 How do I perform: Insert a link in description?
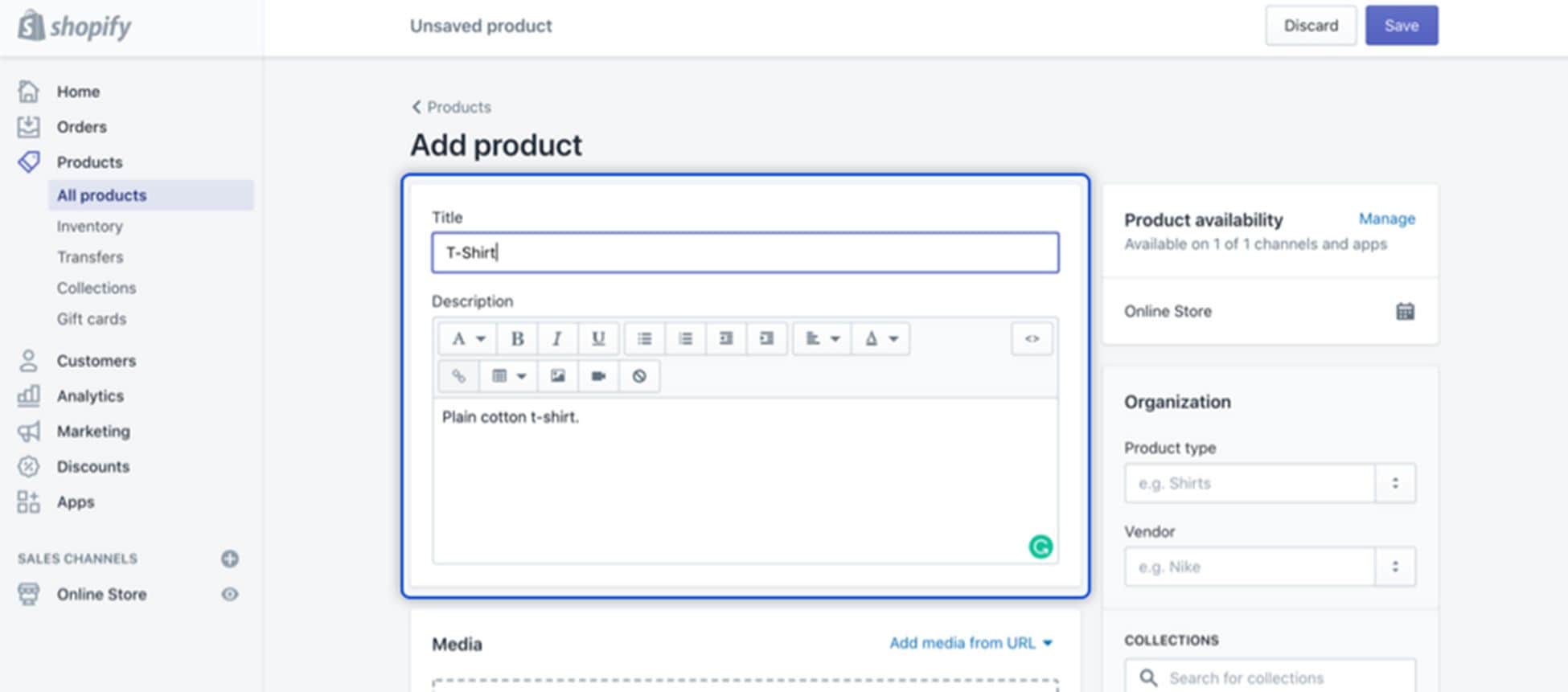click(458, 376)
